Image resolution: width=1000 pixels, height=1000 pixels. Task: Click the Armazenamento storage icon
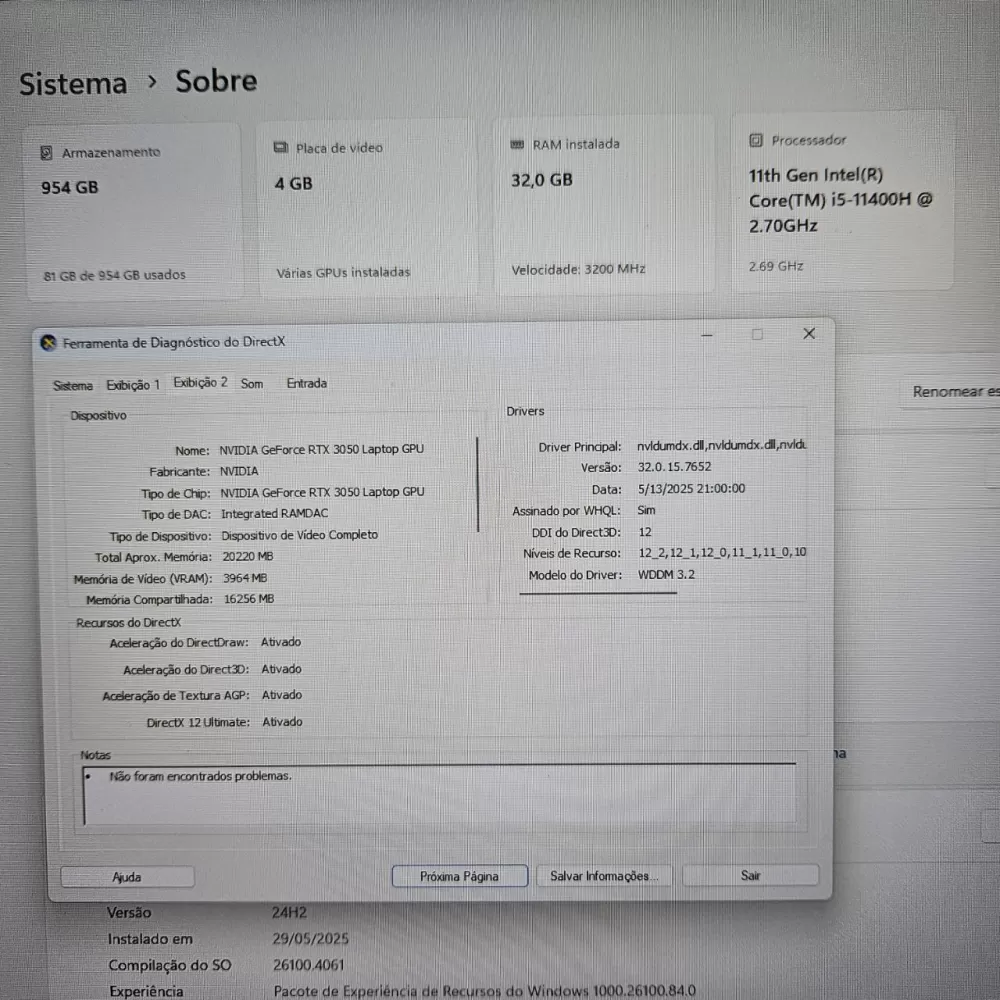46,153
